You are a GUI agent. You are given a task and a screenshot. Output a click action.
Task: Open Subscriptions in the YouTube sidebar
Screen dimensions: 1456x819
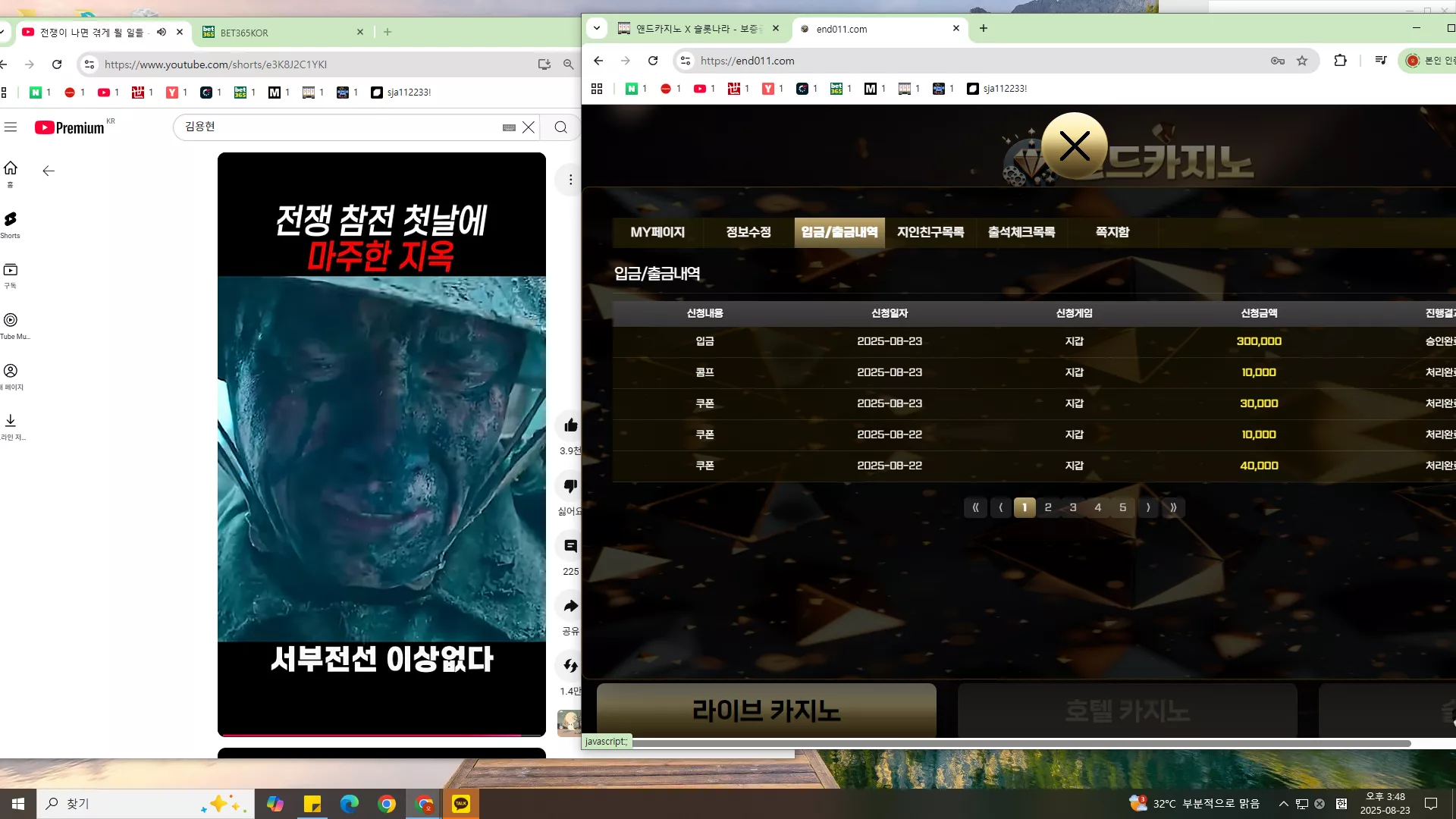pos(11,275)
